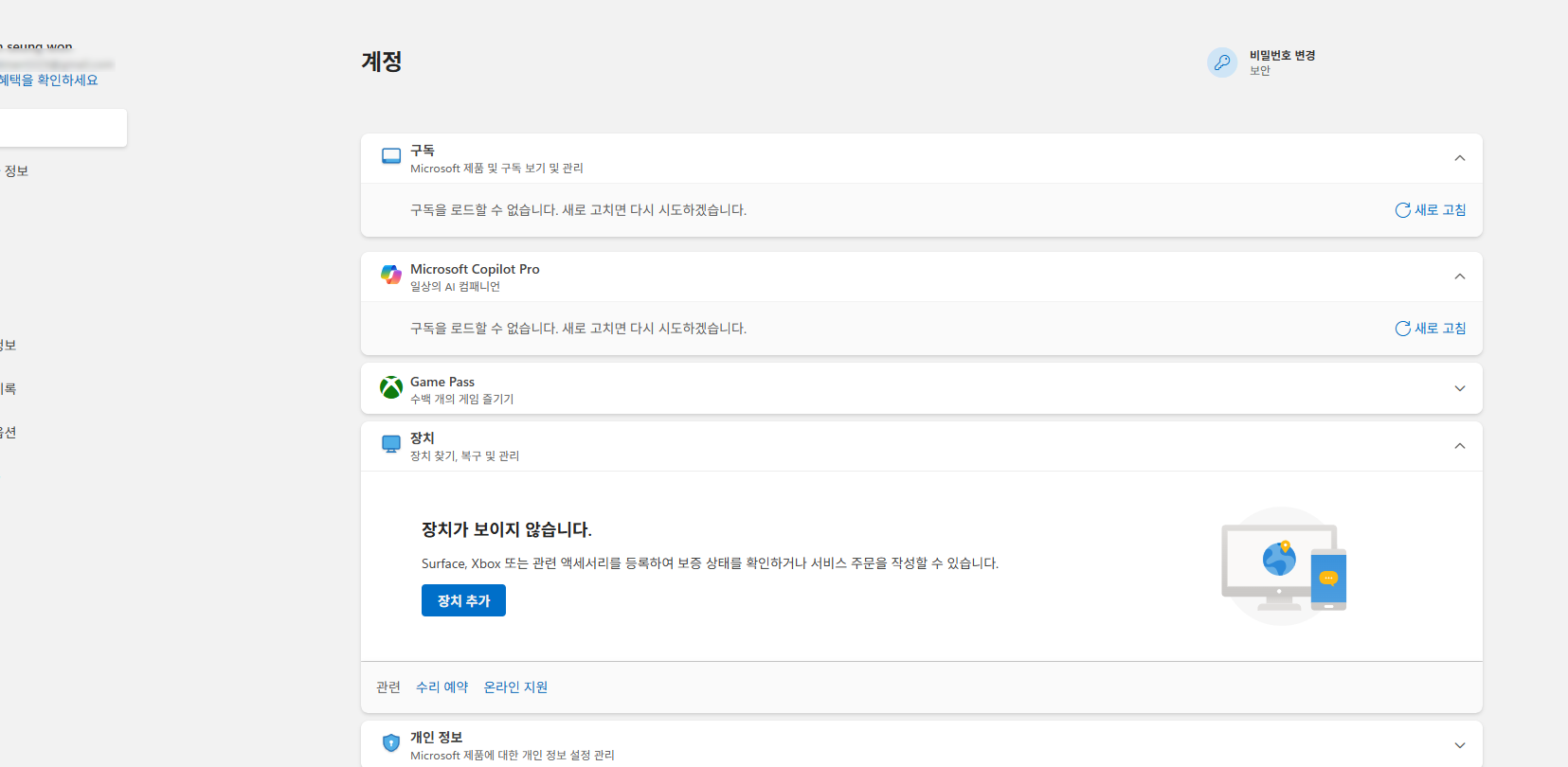The width and height of the screenshot is (1568, 767).
Task: Click the Microsoft Copilot Pro logo icon
Action: click(x=391, y=275)
